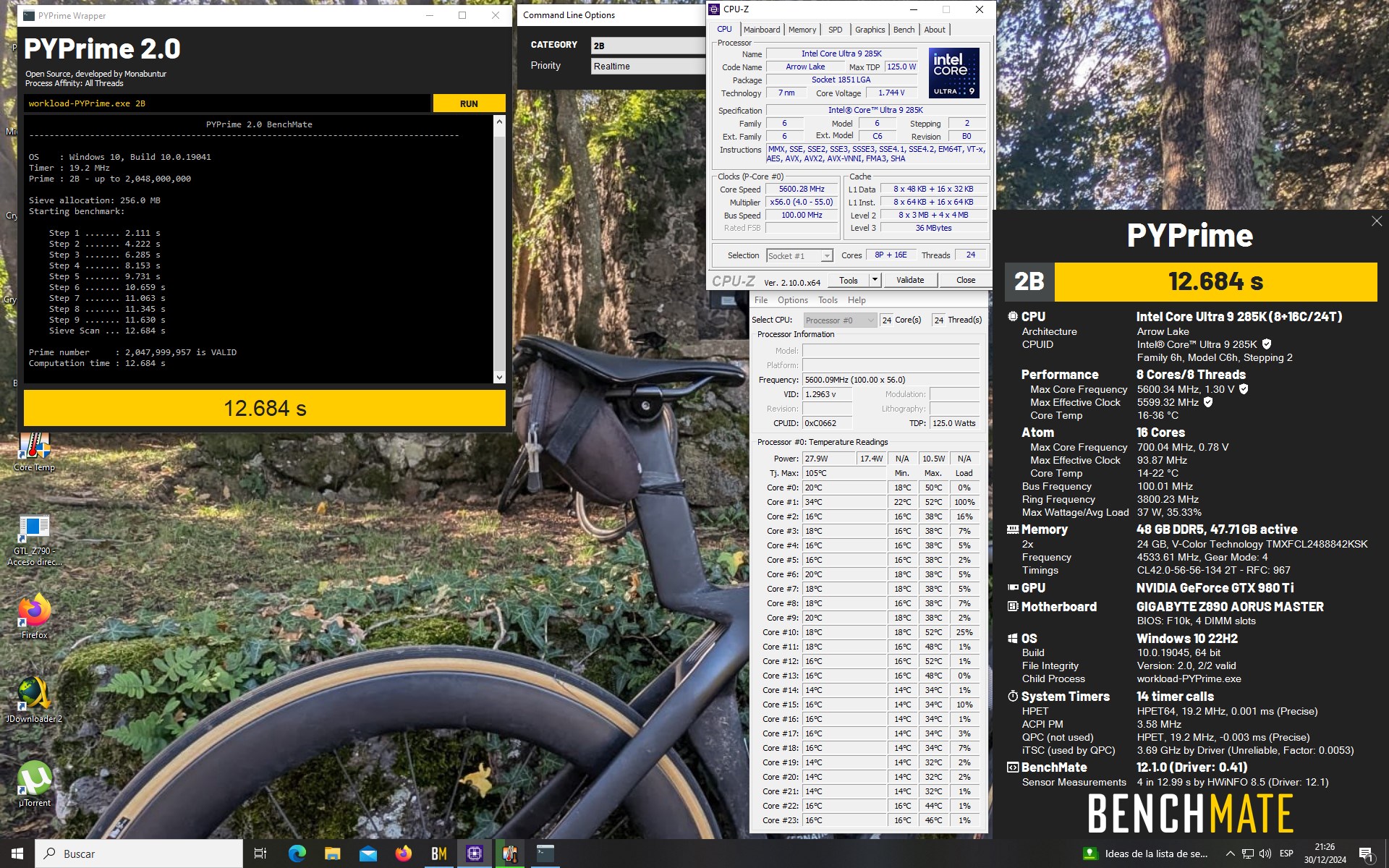The width and height of the screenshot is (1389, 868).
Task: Click the ESP language indicator
Action: pos(1286,854)
